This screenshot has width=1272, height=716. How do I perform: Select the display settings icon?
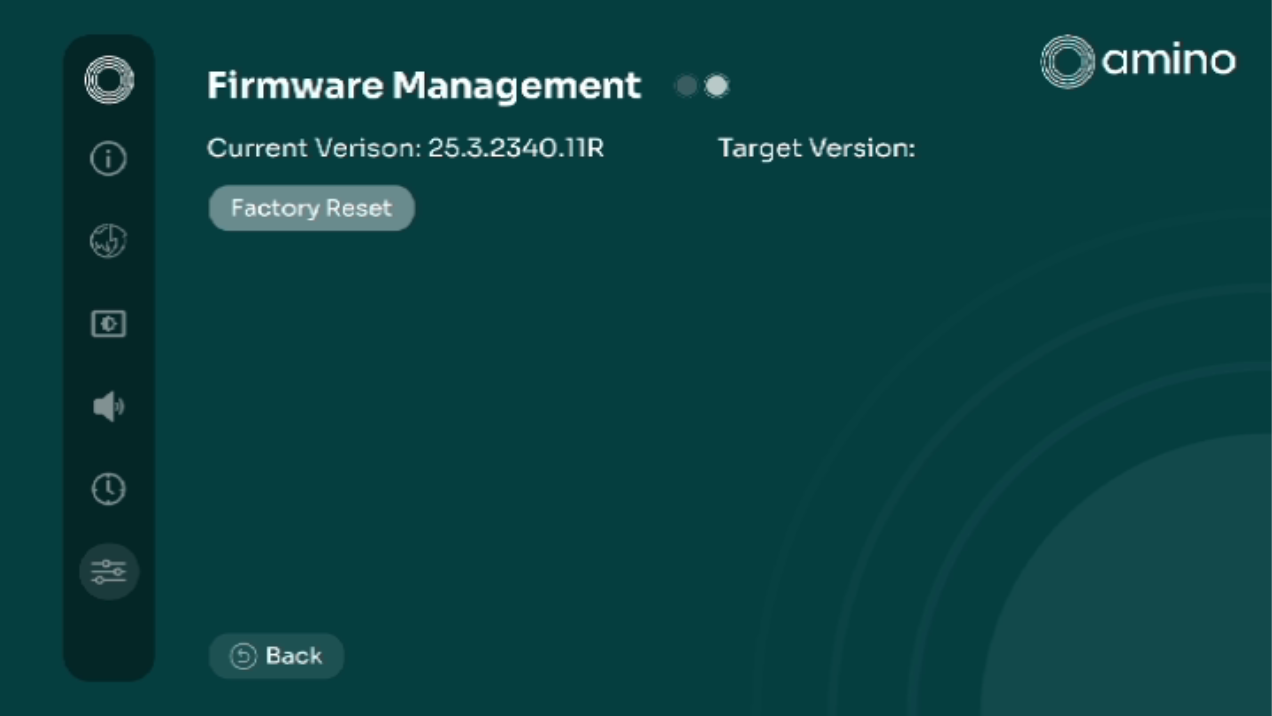click(109, 324)
